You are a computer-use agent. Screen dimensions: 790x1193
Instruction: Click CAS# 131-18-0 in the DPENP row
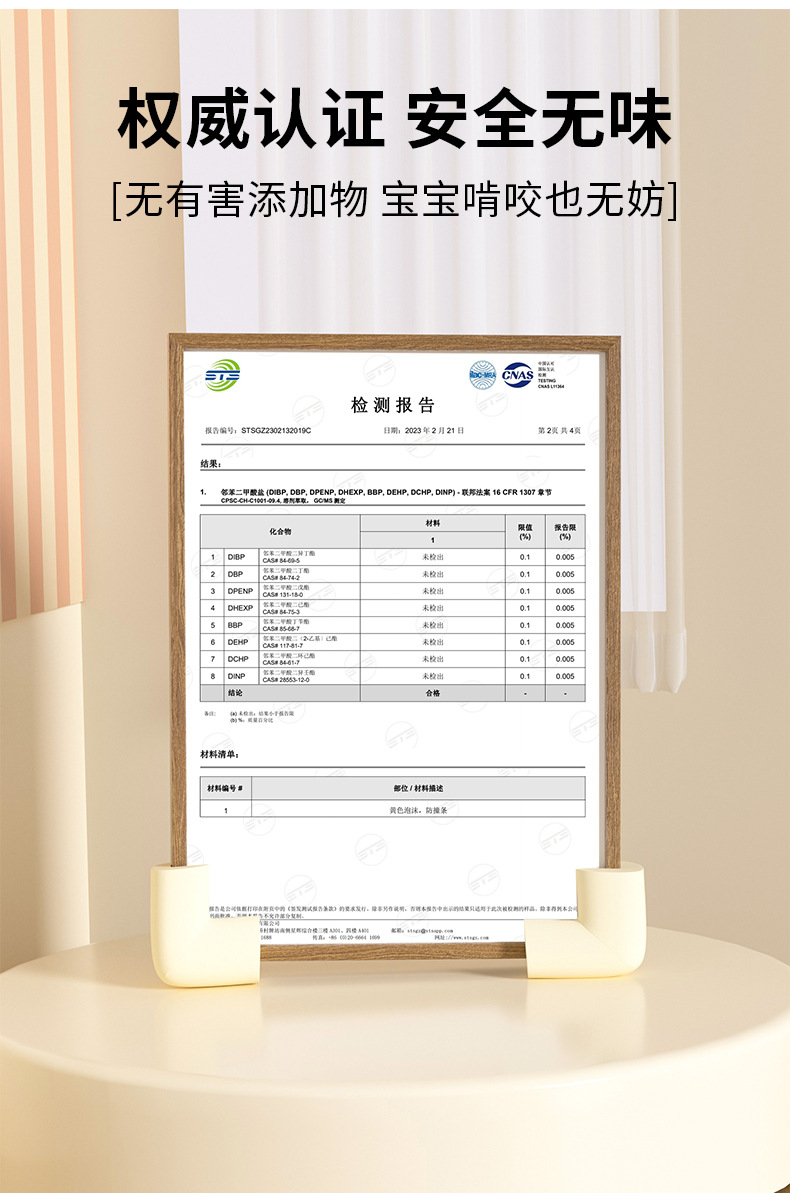(282, 595)
